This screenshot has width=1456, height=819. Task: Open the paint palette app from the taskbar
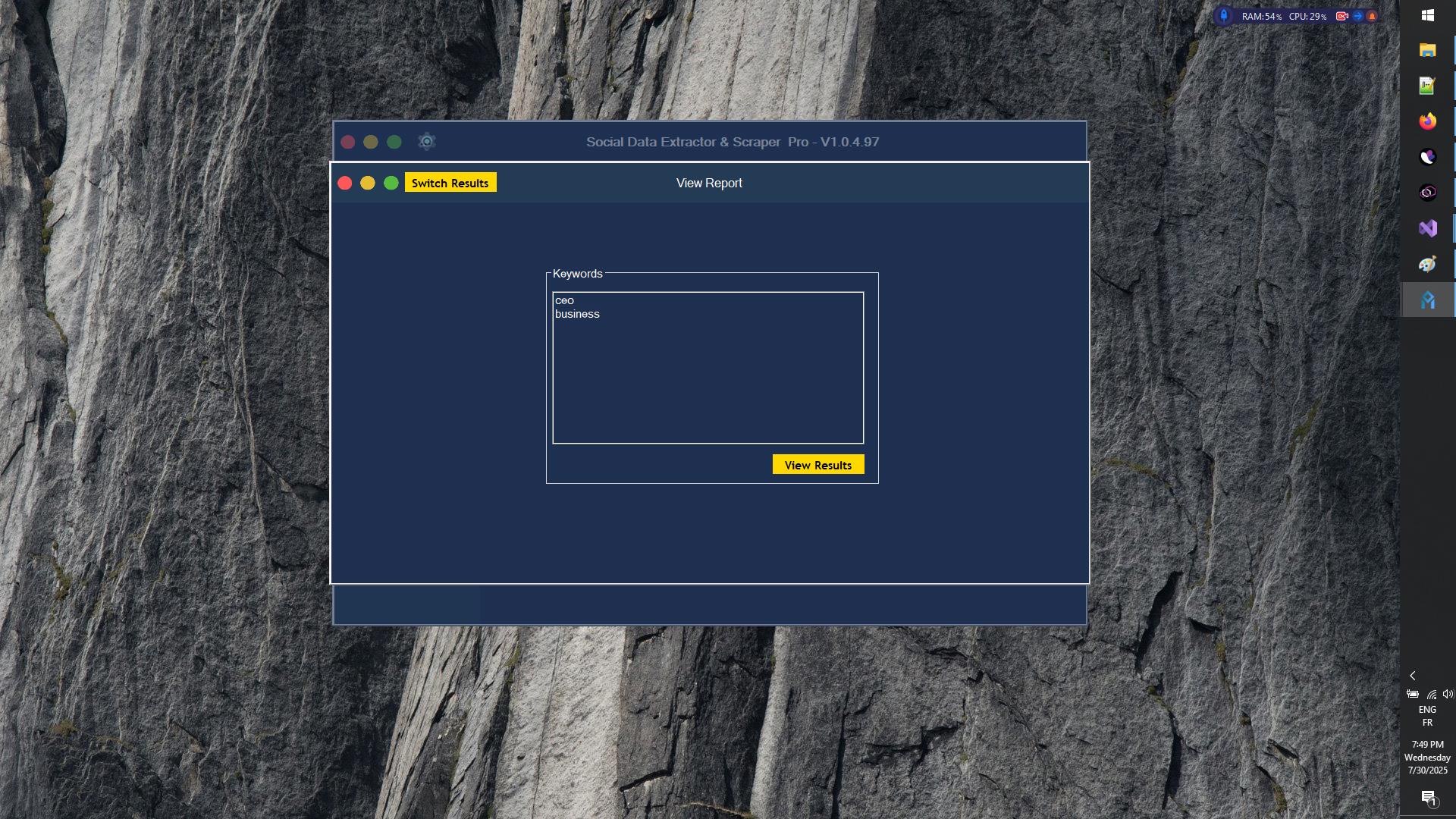tap(1429, 263)
